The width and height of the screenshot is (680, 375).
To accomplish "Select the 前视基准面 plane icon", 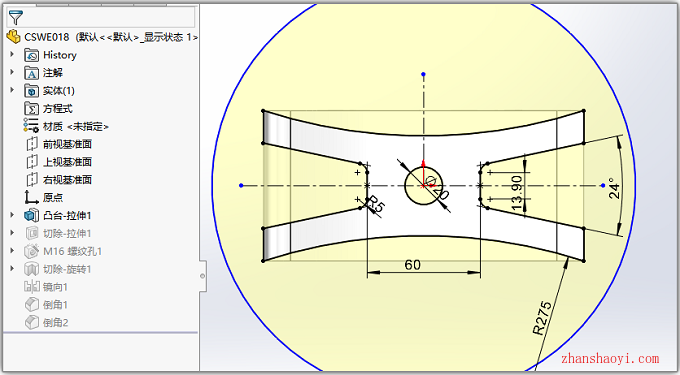I will (31, 144).
